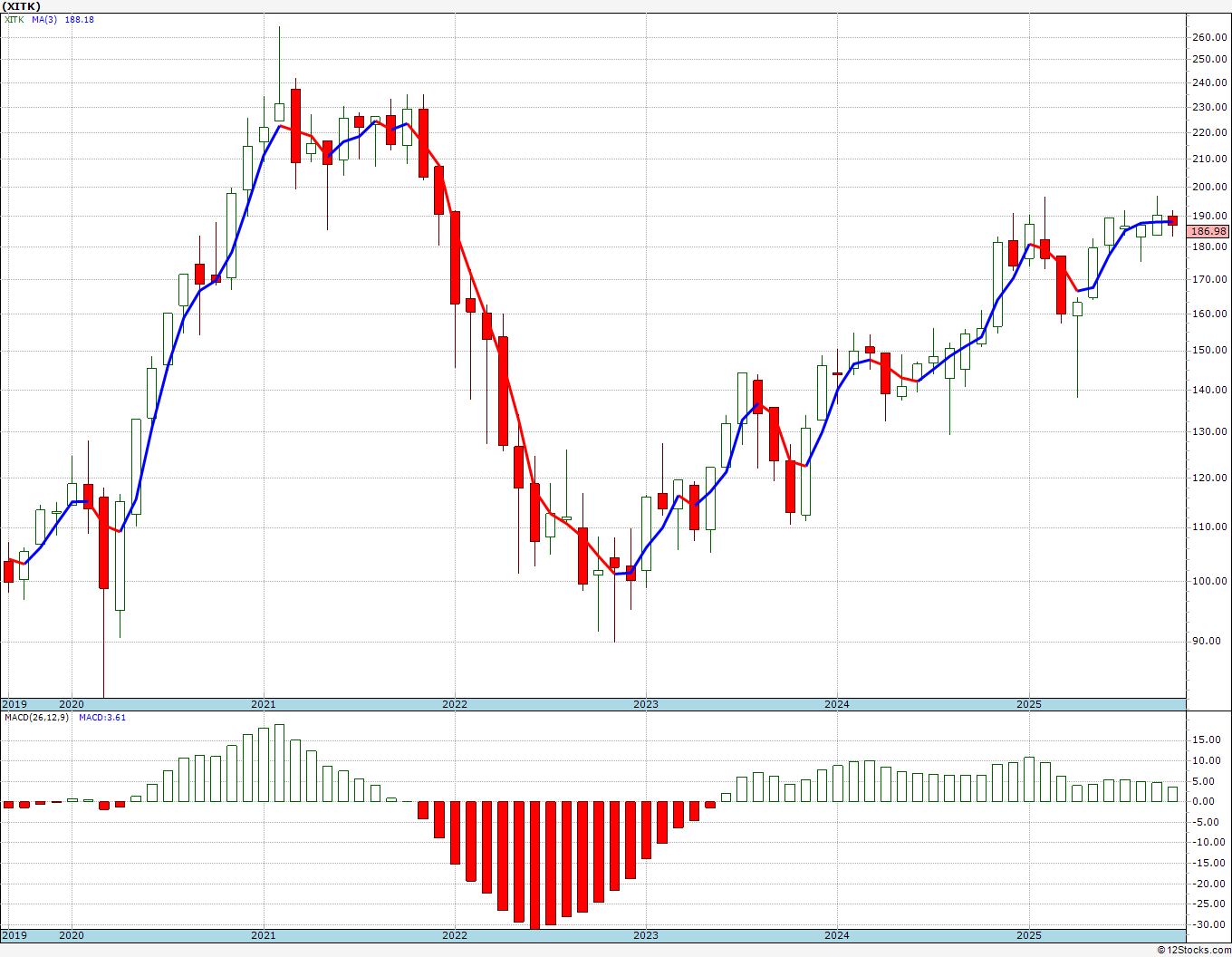Select the 188.18 moving average value
Image resolution: width=1232 pixels, height=957 pixels.
click(x=79, y=19)
